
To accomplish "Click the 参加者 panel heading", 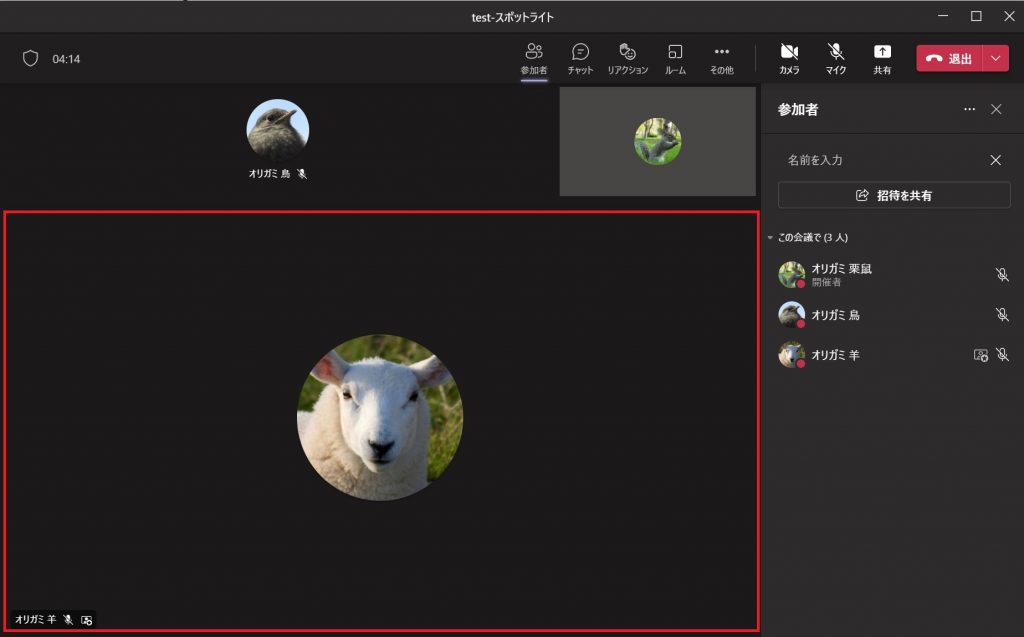I will 797,109.
